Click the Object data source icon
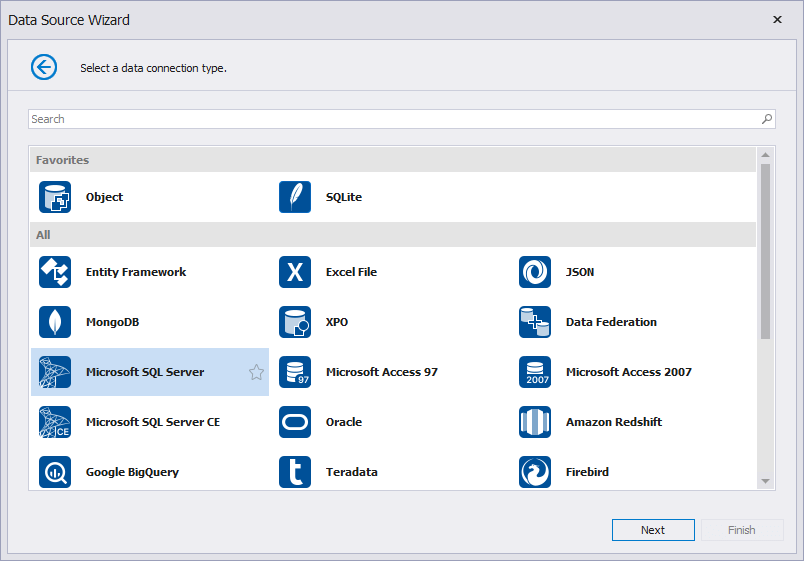The width and height of the screenshot is (804, 561). click(55, 197)
